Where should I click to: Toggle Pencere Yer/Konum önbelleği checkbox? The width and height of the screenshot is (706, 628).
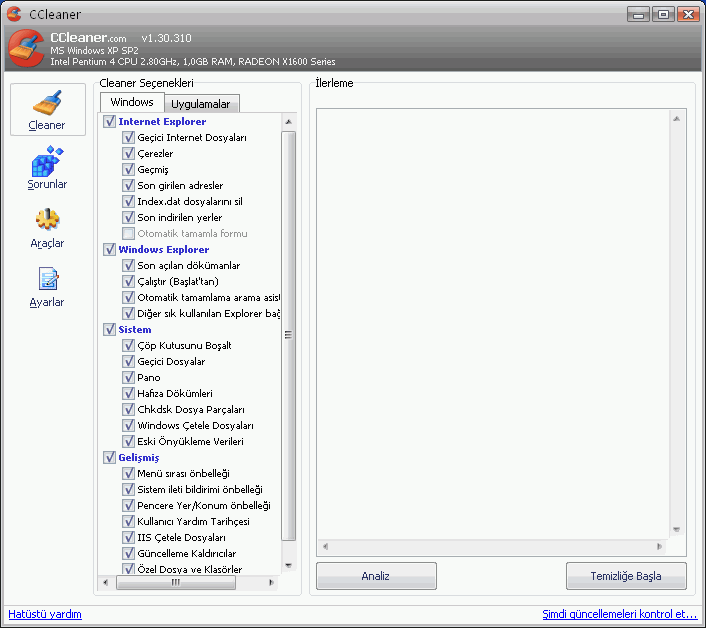[x=128, y=505]
